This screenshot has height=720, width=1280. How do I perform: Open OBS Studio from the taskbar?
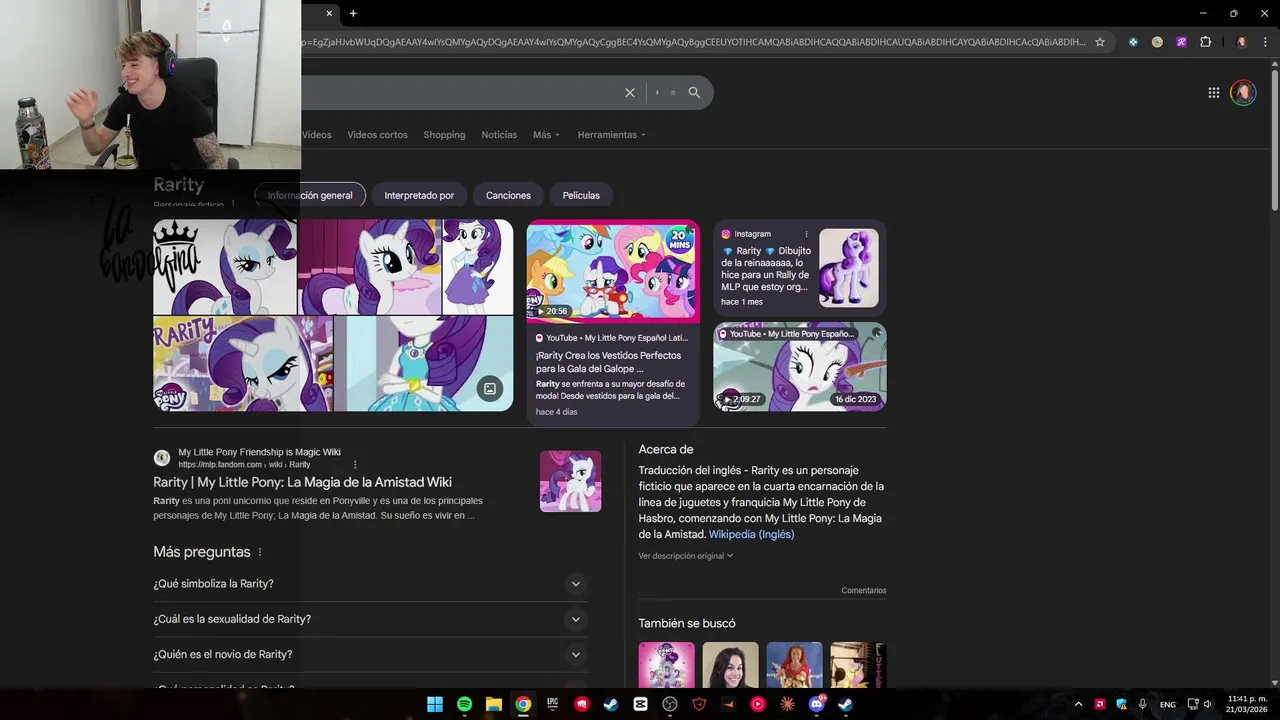670,704
